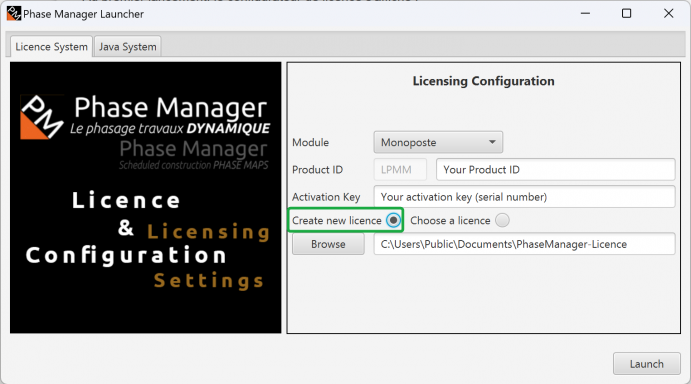Screen dimensions: 691x384
Task: Click the licence folder path field
Action: (524, 244)
